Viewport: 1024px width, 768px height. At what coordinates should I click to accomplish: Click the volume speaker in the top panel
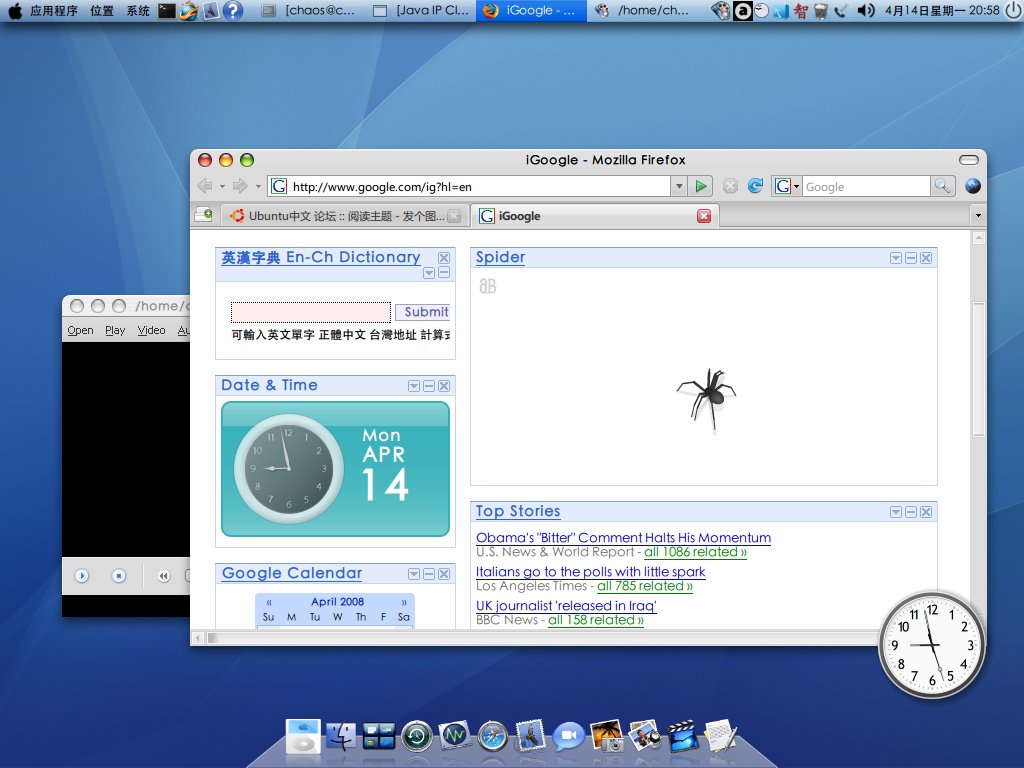(865, 10)
